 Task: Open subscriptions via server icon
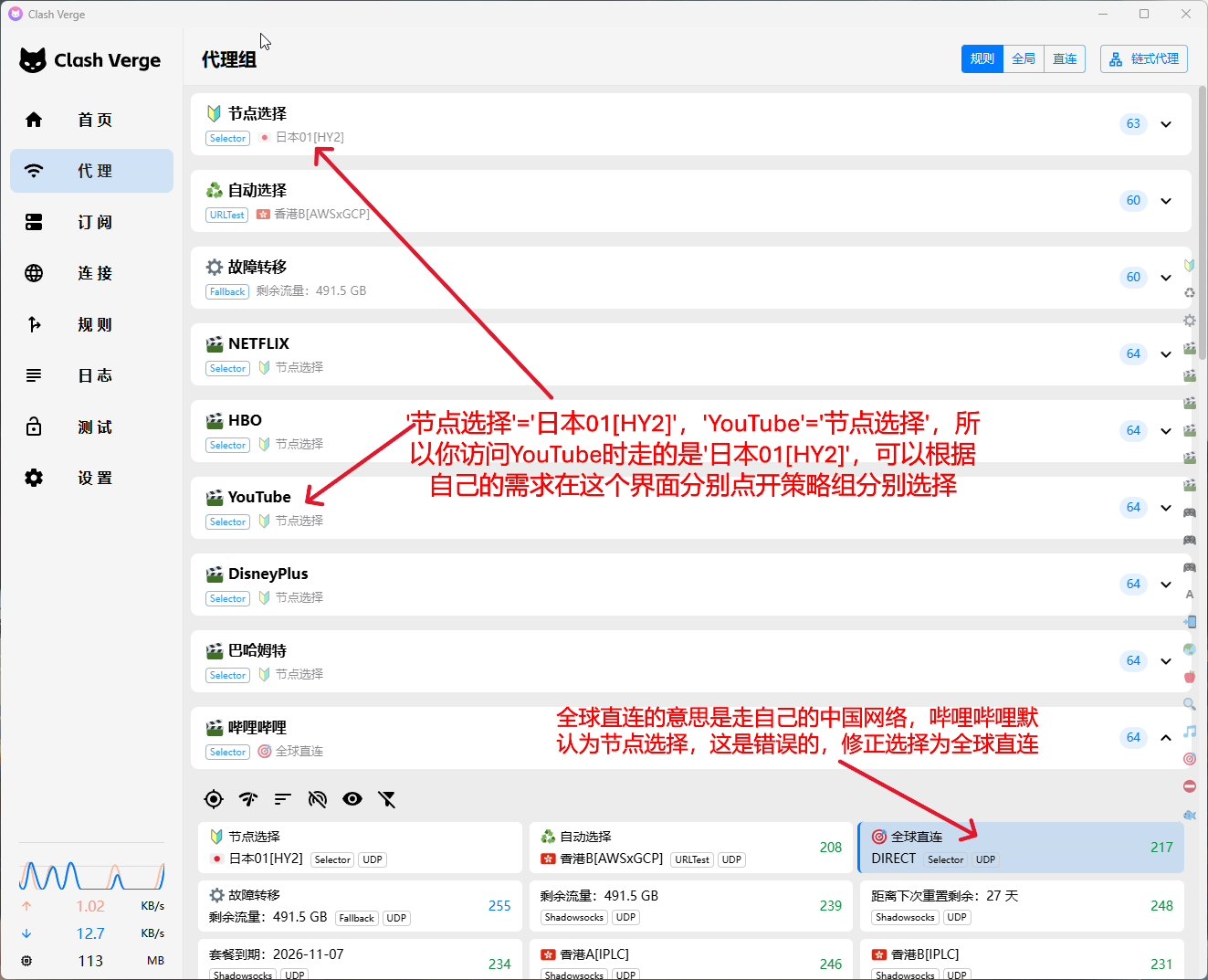(34, 222)
